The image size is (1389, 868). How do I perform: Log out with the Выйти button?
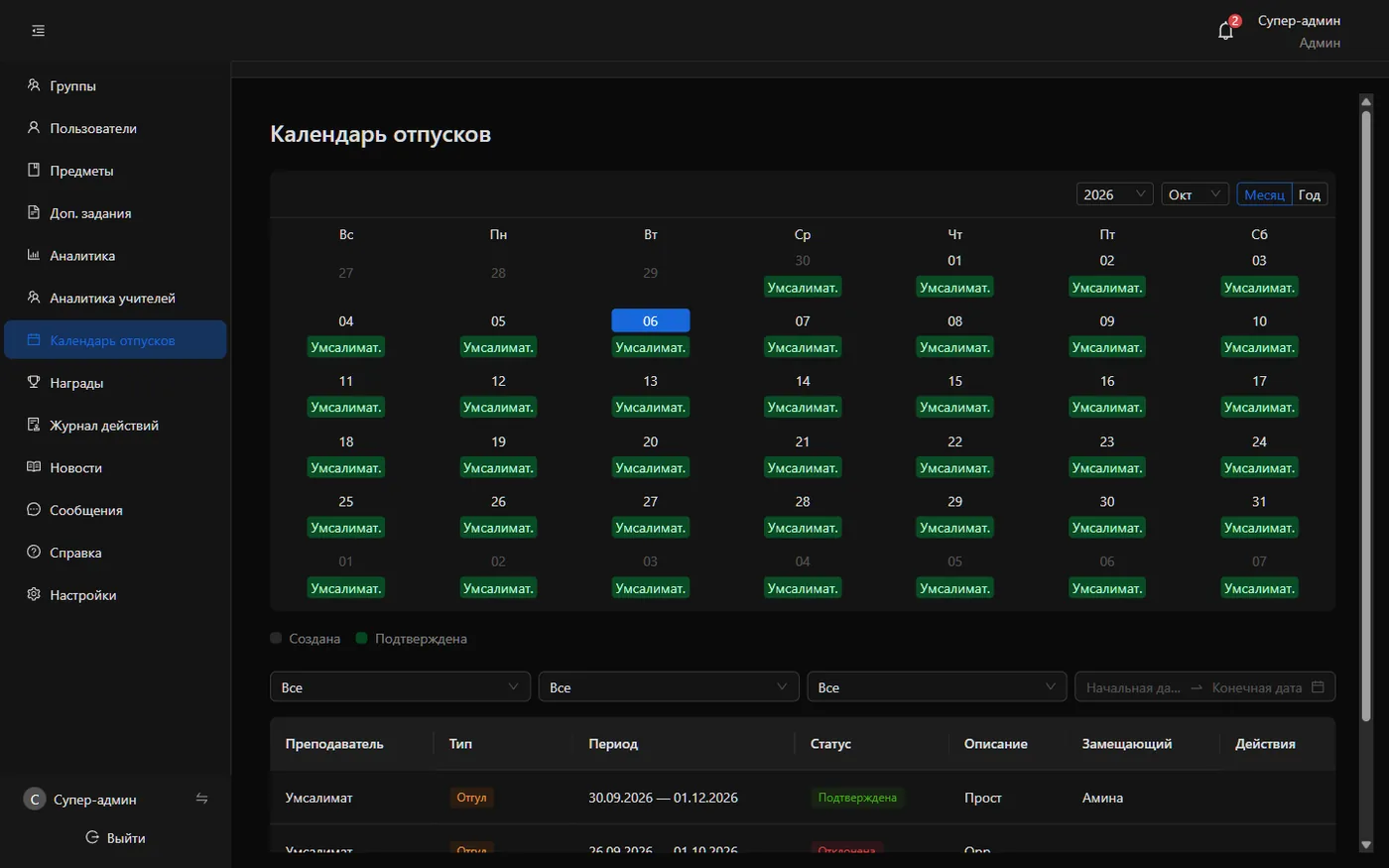115,837
